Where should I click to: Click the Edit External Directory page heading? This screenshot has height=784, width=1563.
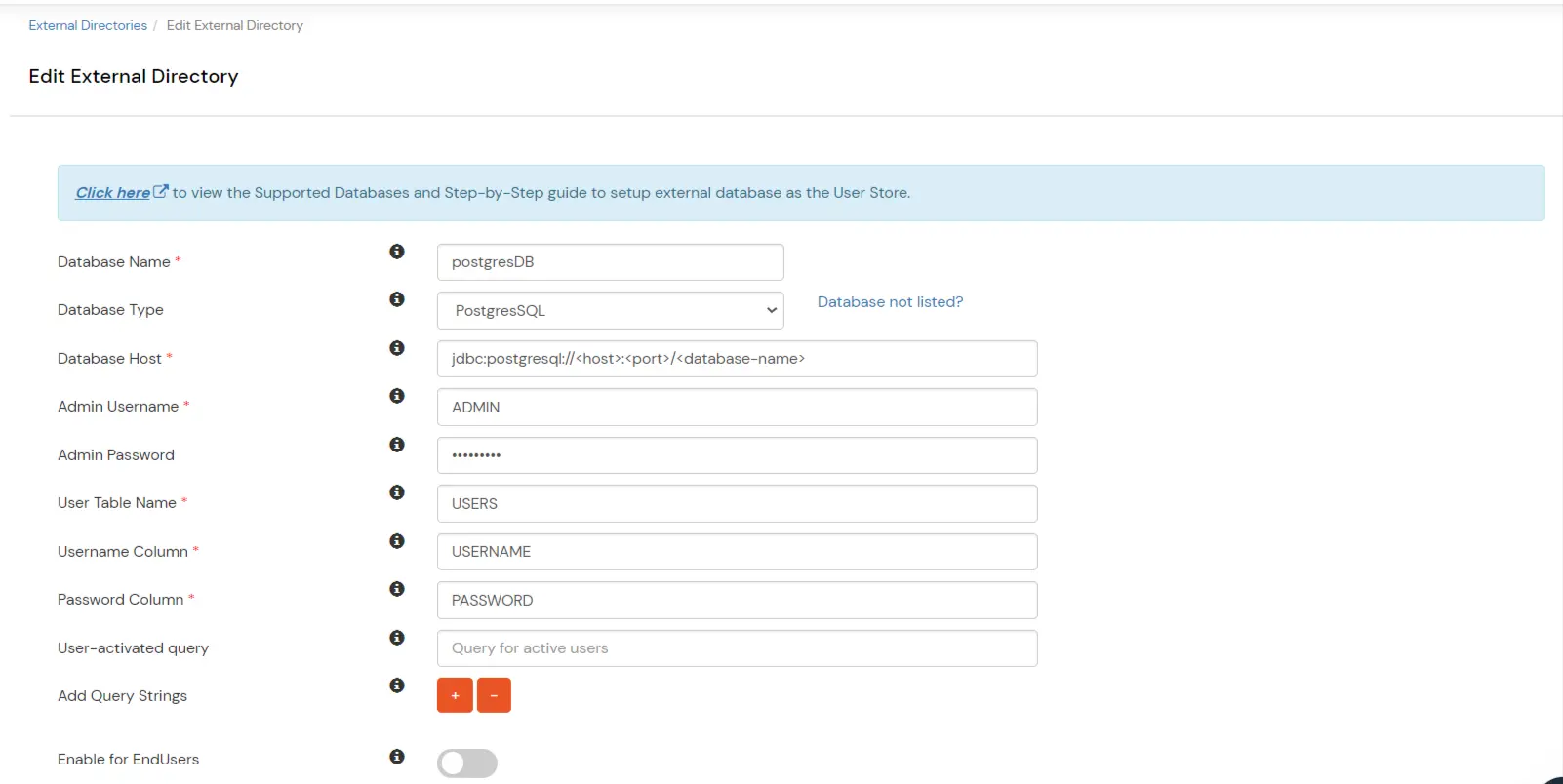(x=134, y=76)
